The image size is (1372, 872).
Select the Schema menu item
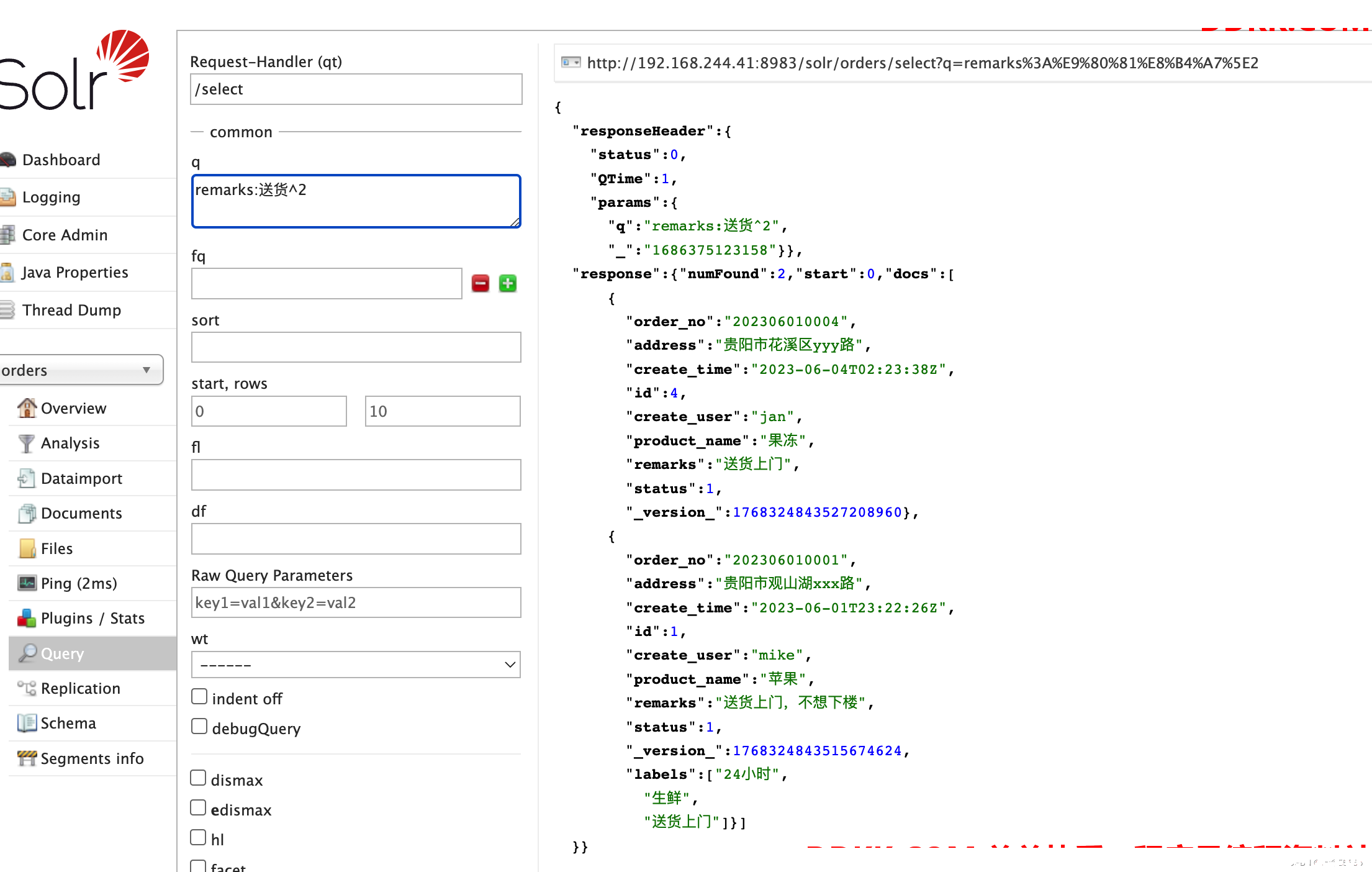pyautogui.click(x=67, y=722)
